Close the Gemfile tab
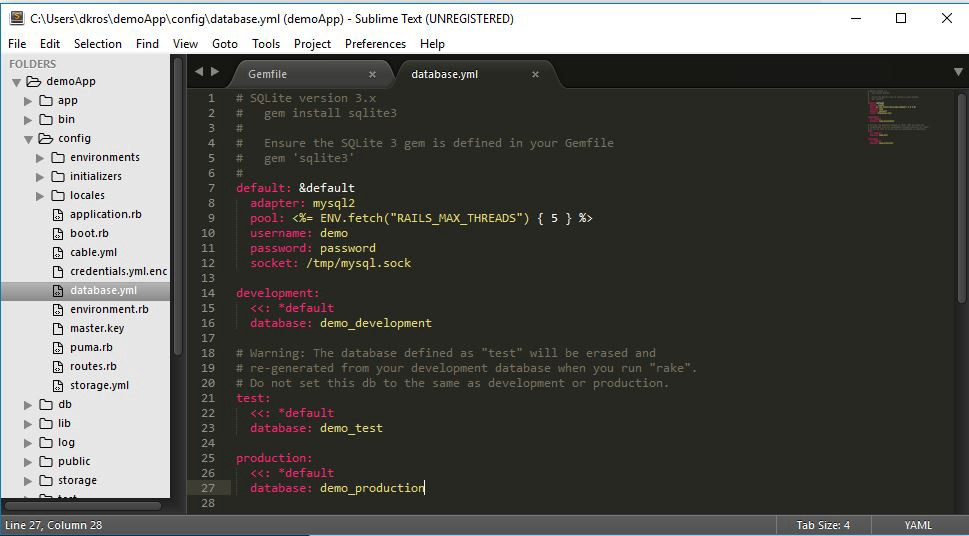Image resolution: width=969 pixels, height=536 pixels. (x=372, y=74)
